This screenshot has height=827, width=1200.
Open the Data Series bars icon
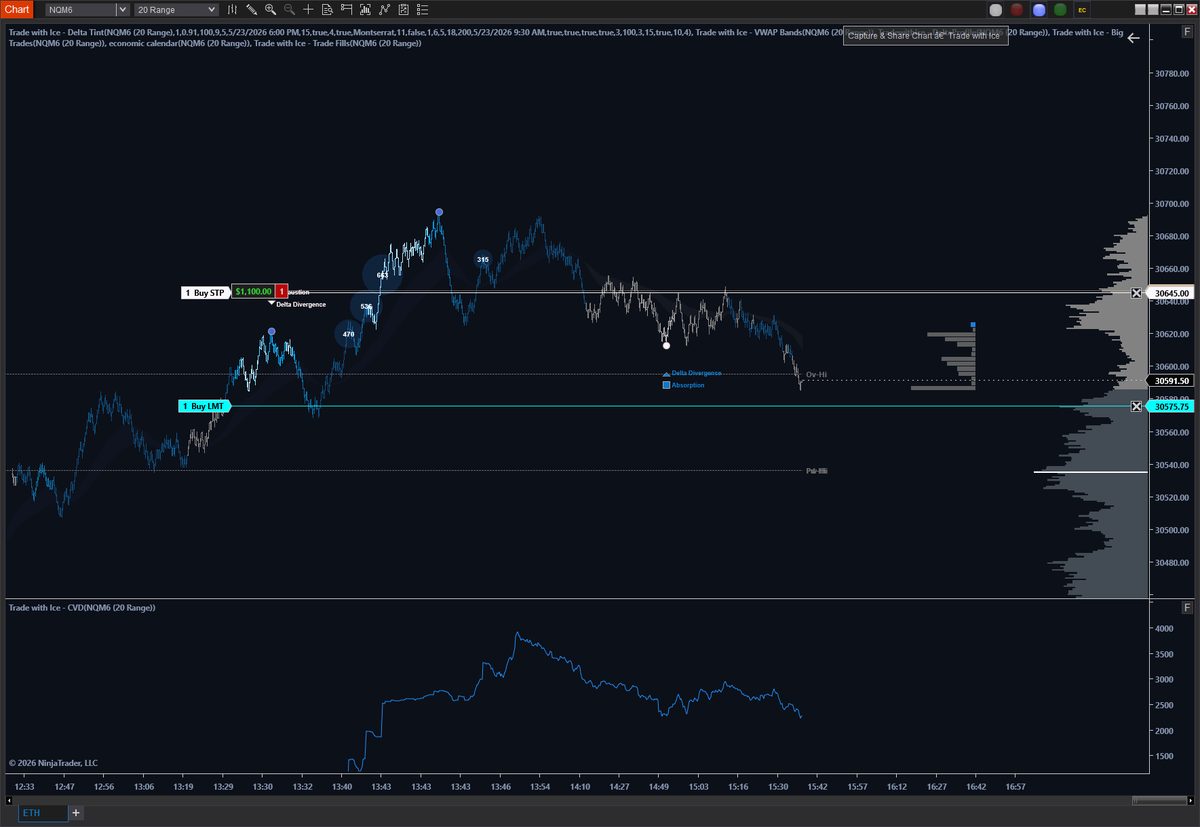point(233,9)
